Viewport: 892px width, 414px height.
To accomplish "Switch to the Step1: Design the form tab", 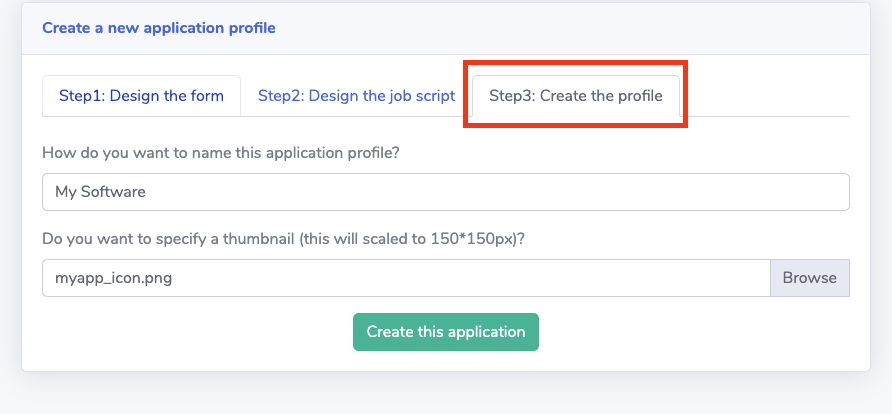I will pos(141,96).
